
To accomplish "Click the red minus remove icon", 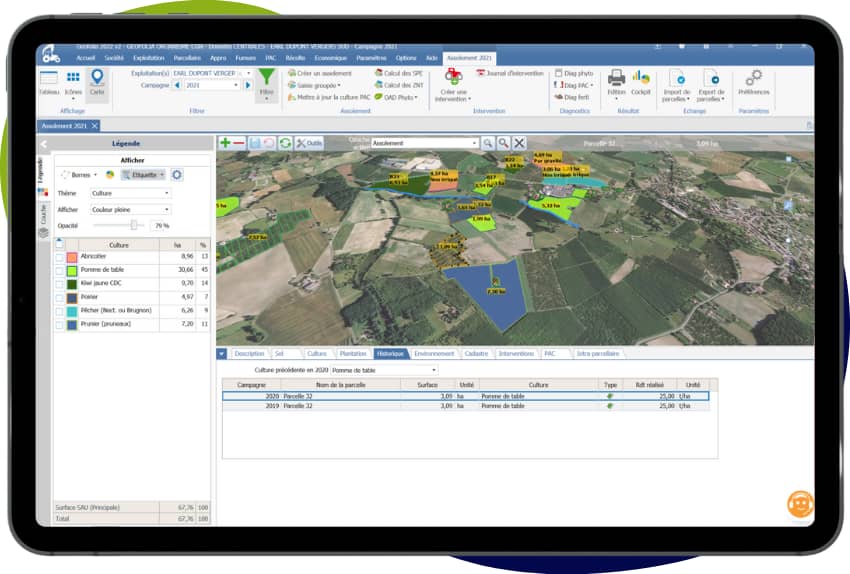I will [x=239, y=143].
